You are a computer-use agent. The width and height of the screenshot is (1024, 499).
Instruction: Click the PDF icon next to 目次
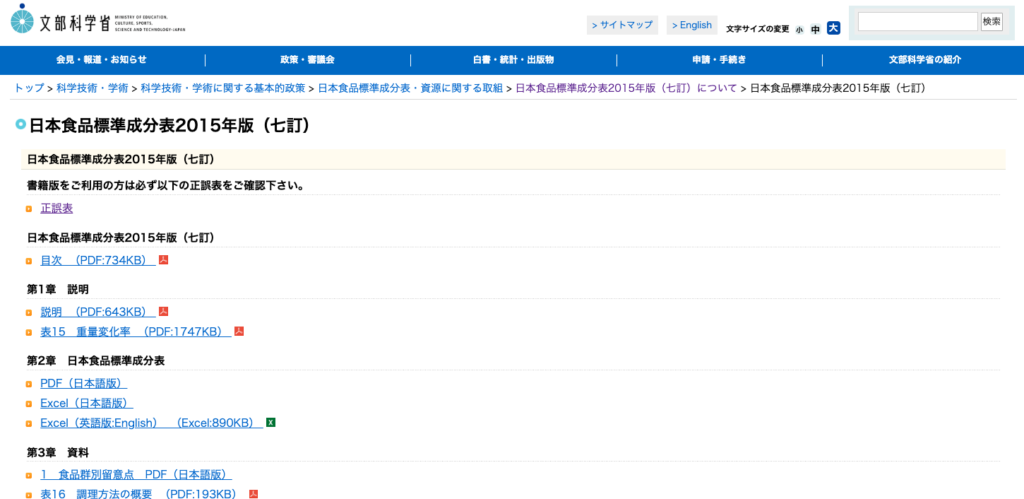click(x=164, y=260)
